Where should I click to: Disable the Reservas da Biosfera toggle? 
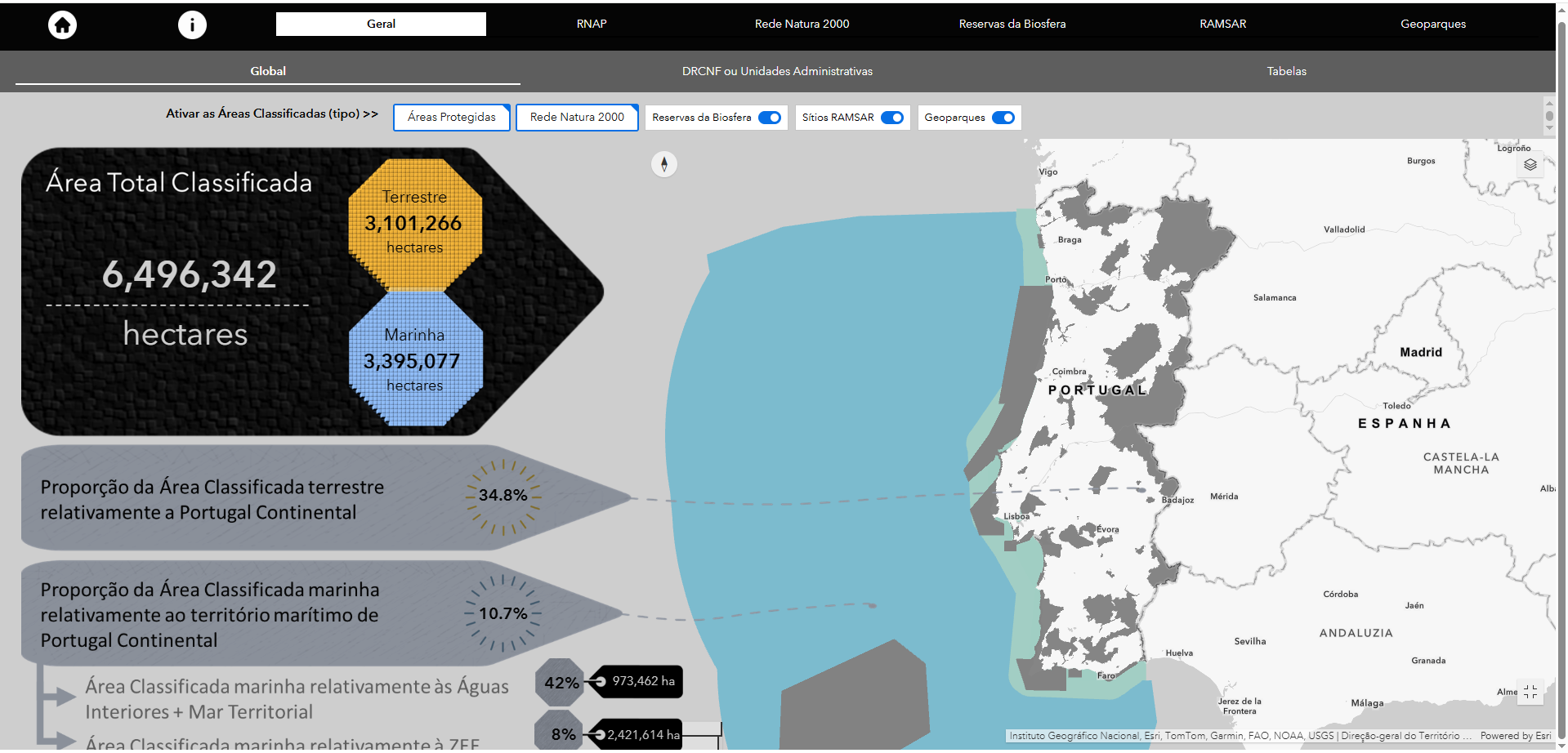point(769,118)
